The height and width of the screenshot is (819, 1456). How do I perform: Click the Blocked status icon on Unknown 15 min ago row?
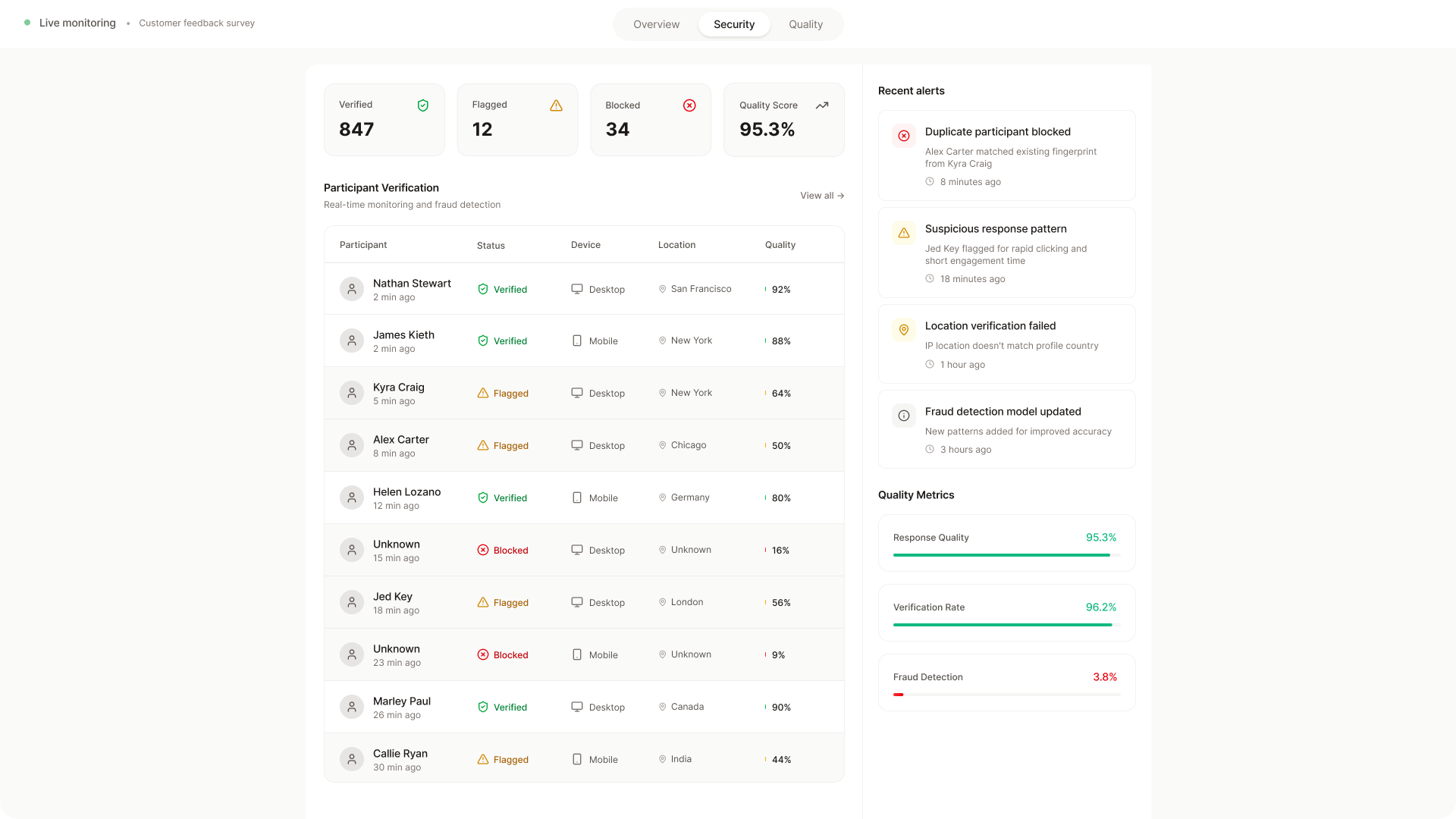[483, 550]
